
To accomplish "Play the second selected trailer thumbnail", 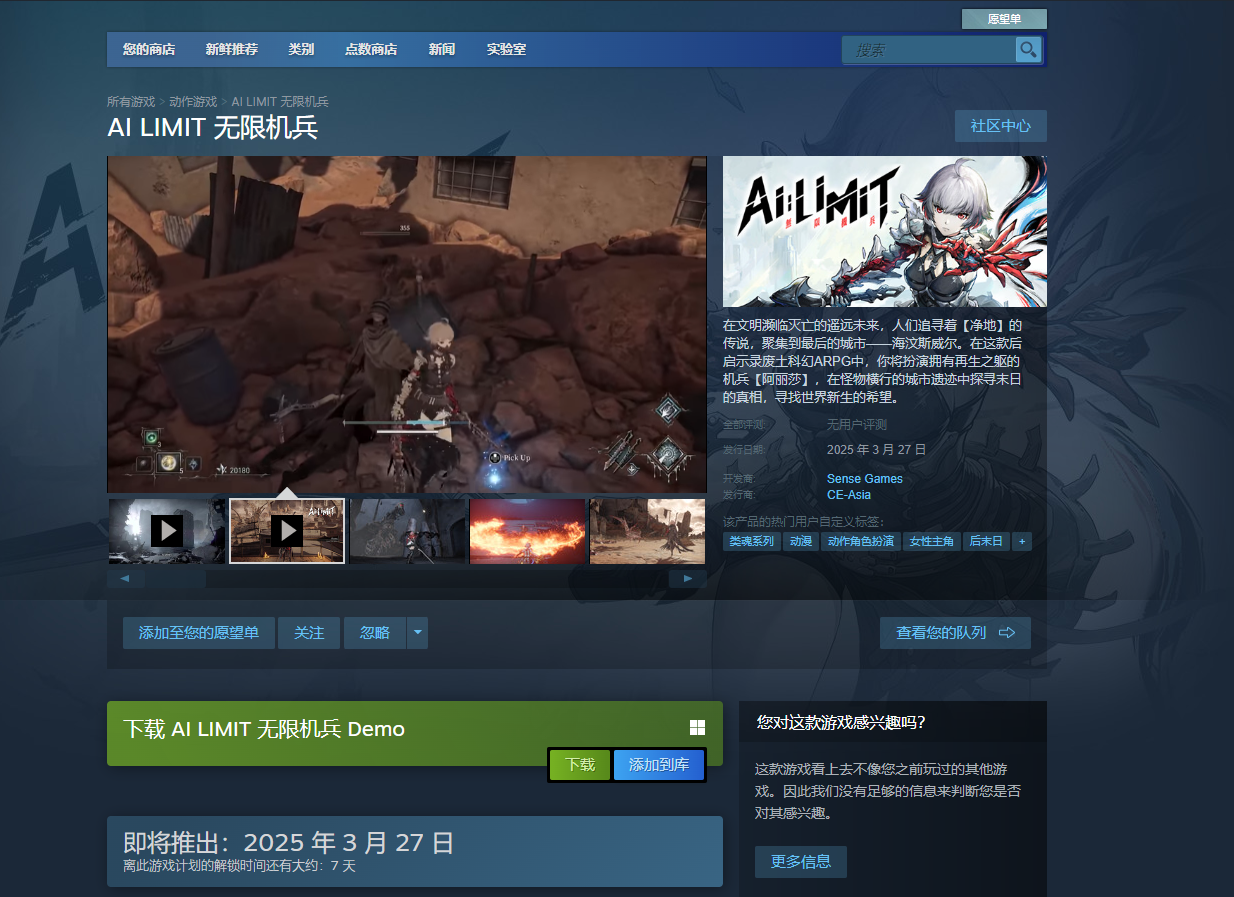I will tap(287, 531).
